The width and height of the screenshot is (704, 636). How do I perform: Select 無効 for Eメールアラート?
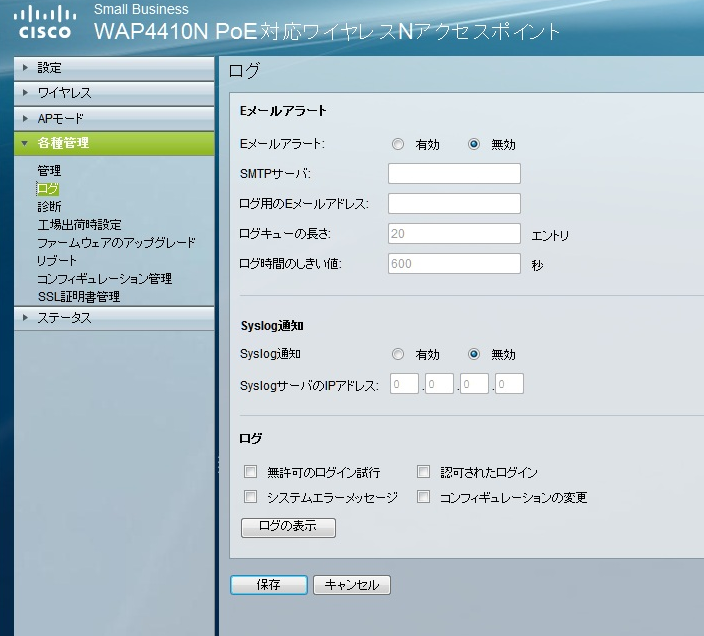pyautogui.click(x=474, y=144)
